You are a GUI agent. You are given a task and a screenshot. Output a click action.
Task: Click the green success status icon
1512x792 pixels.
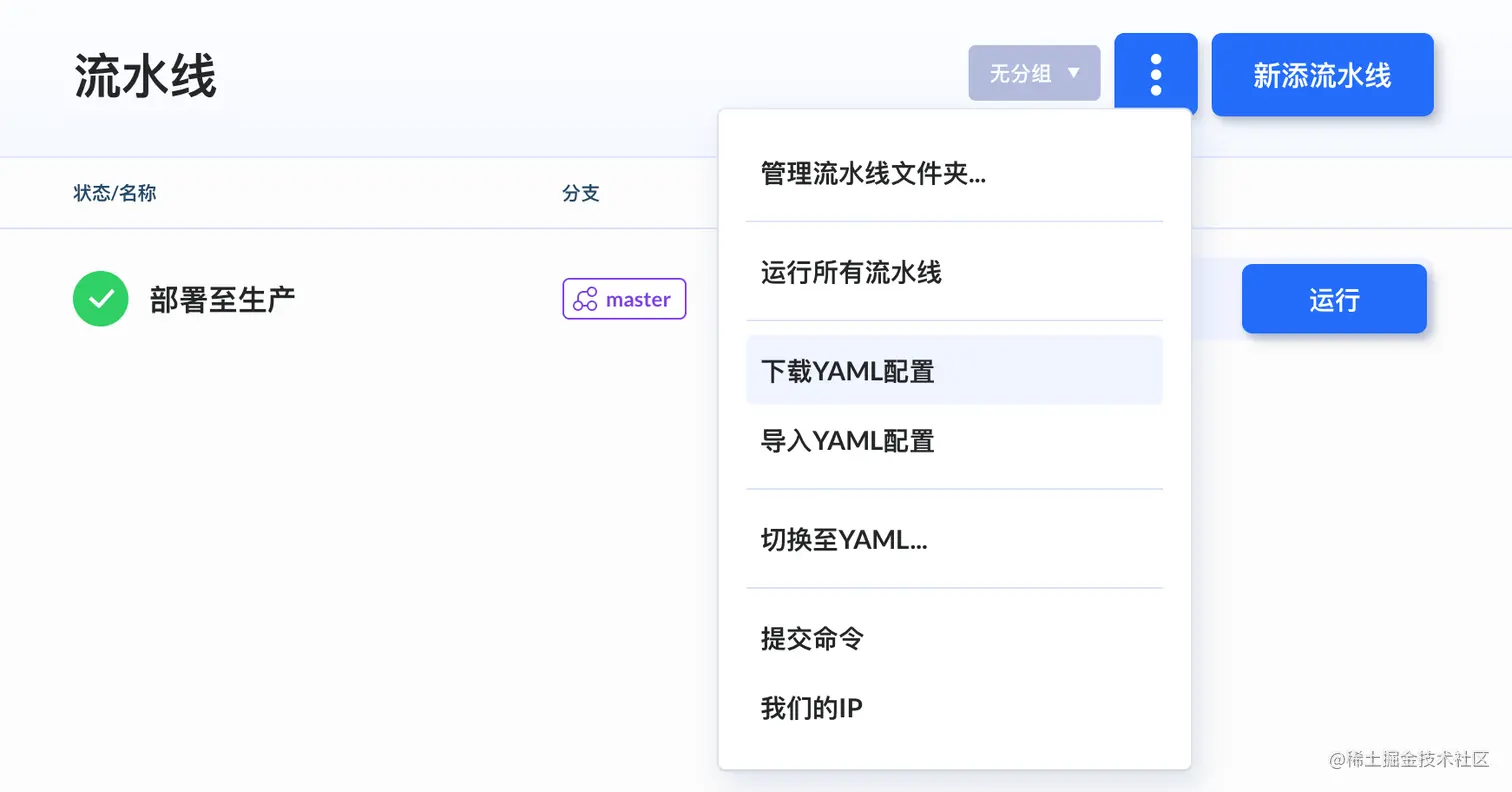coord(101,299)
